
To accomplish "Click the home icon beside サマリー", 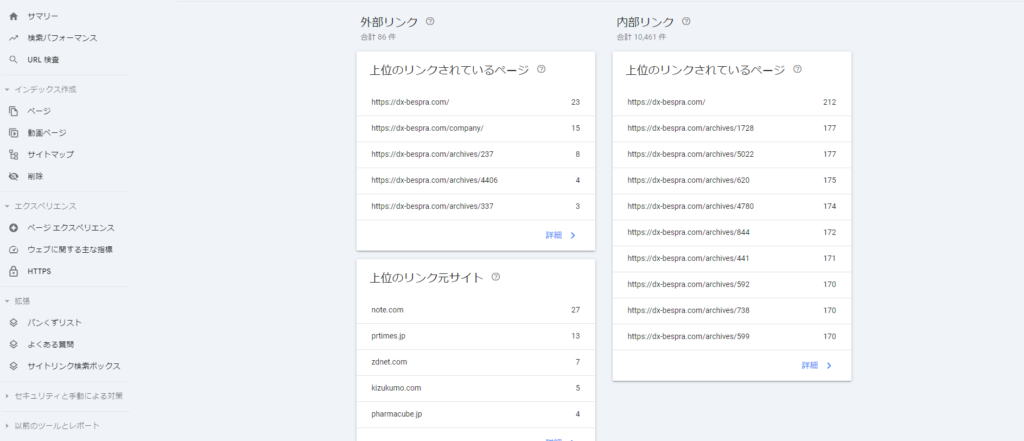I will click(13, 16).
